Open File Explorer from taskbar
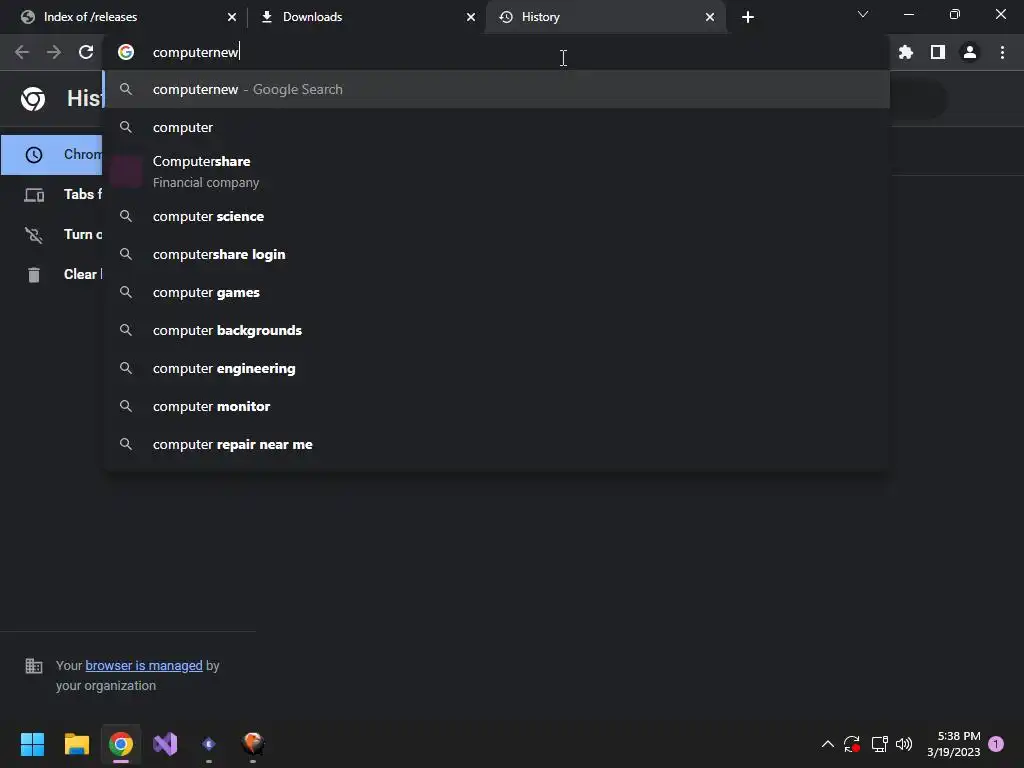 point(76,744)
